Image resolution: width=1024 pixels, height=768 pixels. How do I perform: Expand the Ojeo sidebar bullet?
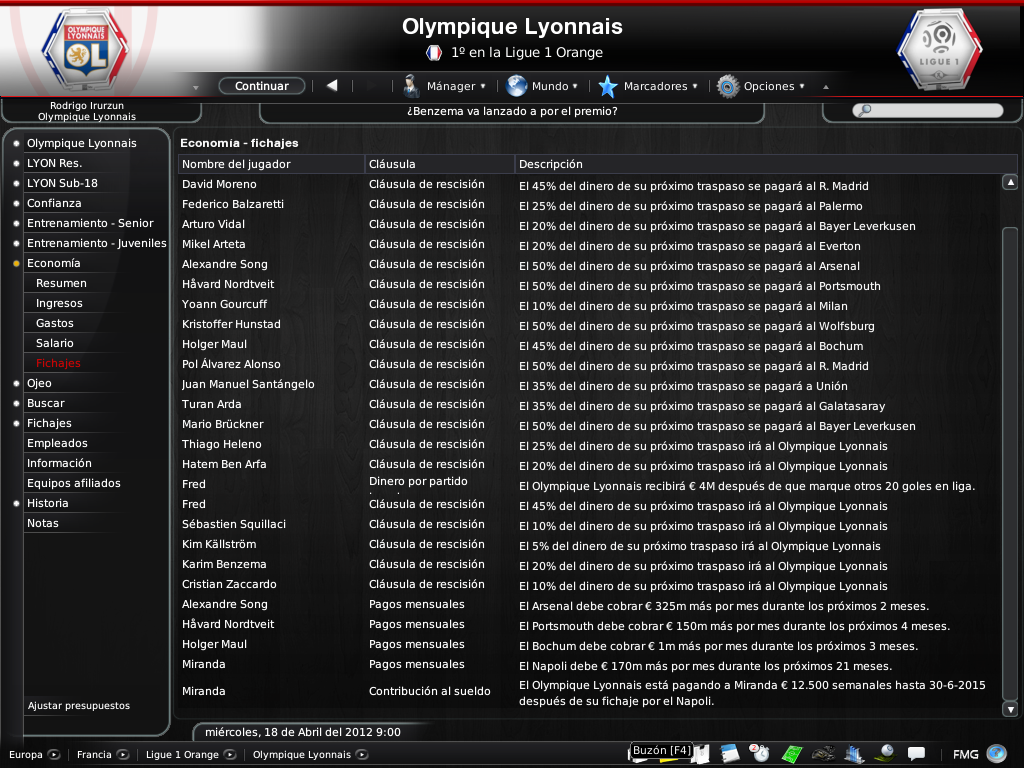16,383
